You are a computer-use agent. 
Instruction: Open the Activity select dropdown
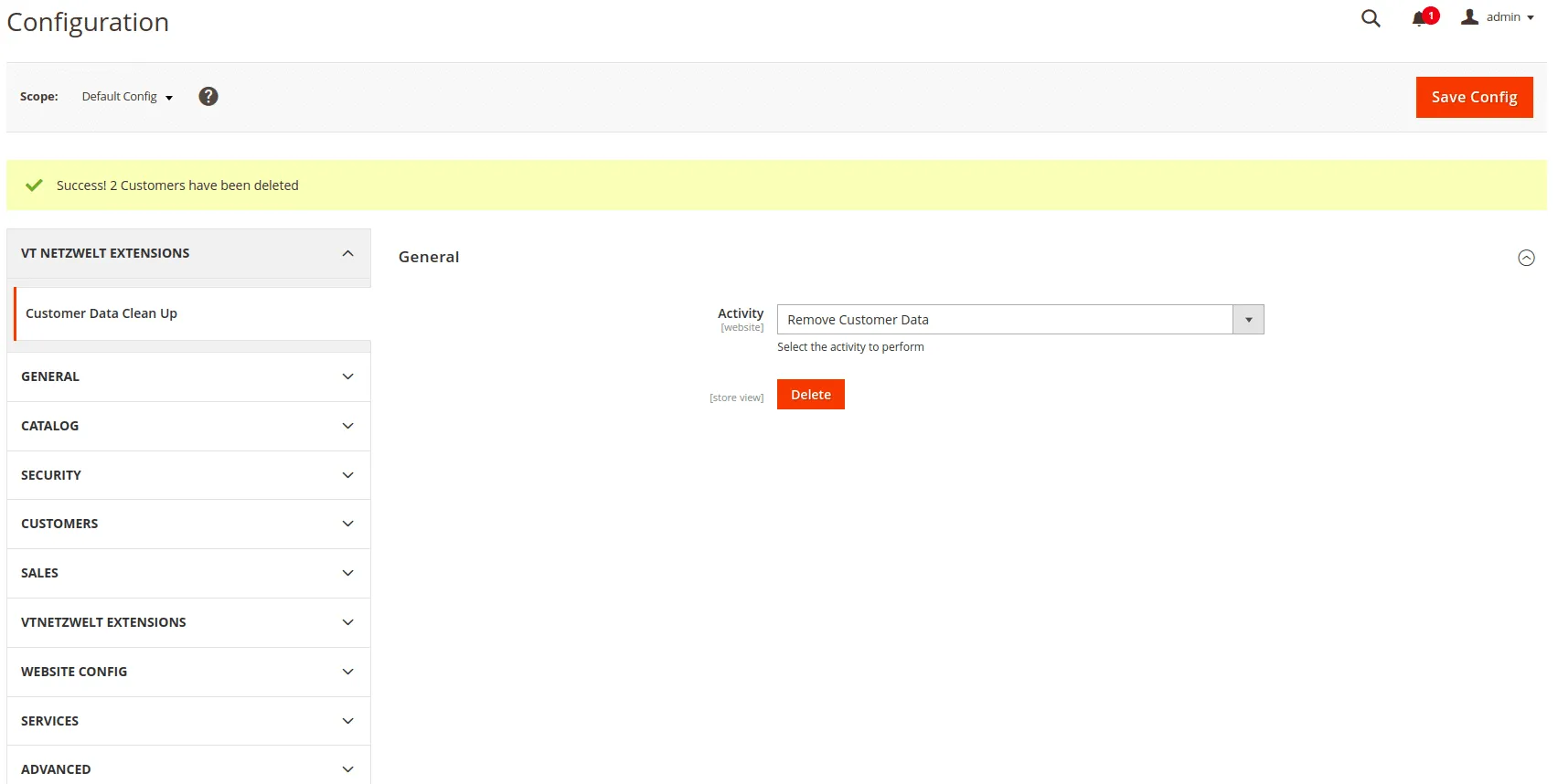point(1019,320)
